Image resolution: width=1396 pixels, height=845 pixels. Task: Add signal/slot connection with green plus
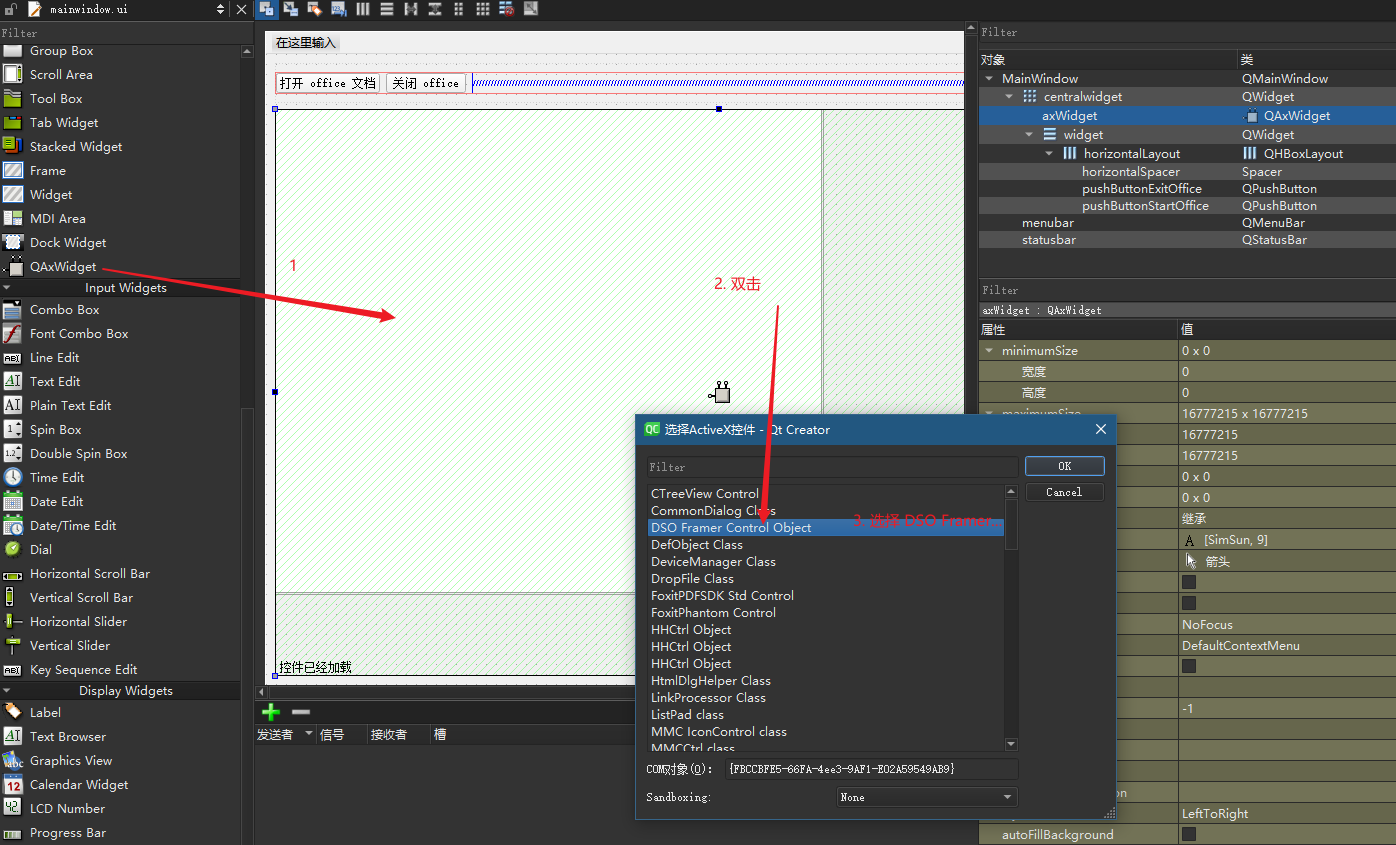click(270, 712)
